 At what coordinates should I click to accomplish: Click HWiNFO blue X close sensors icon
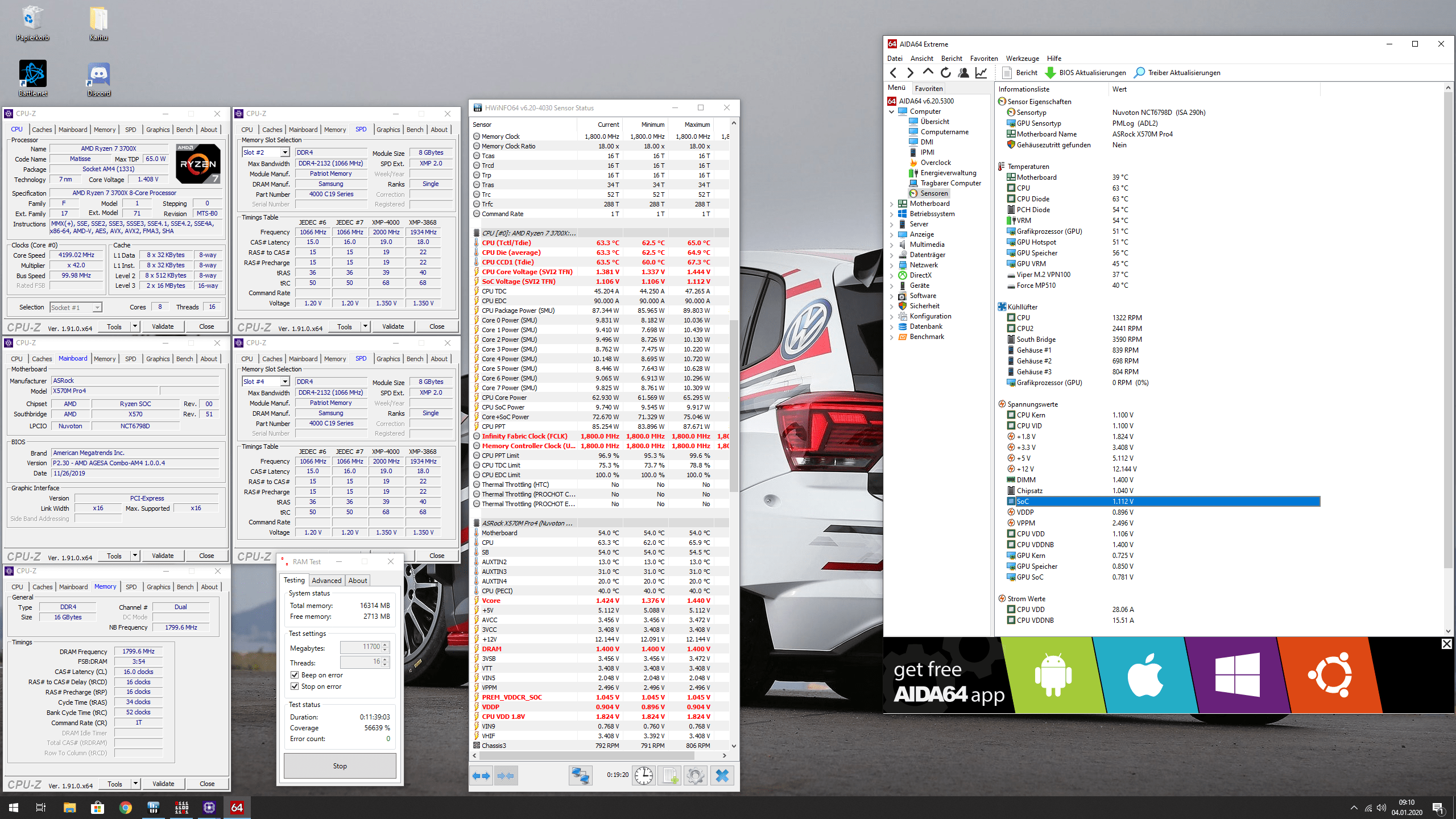coord(722,775)
